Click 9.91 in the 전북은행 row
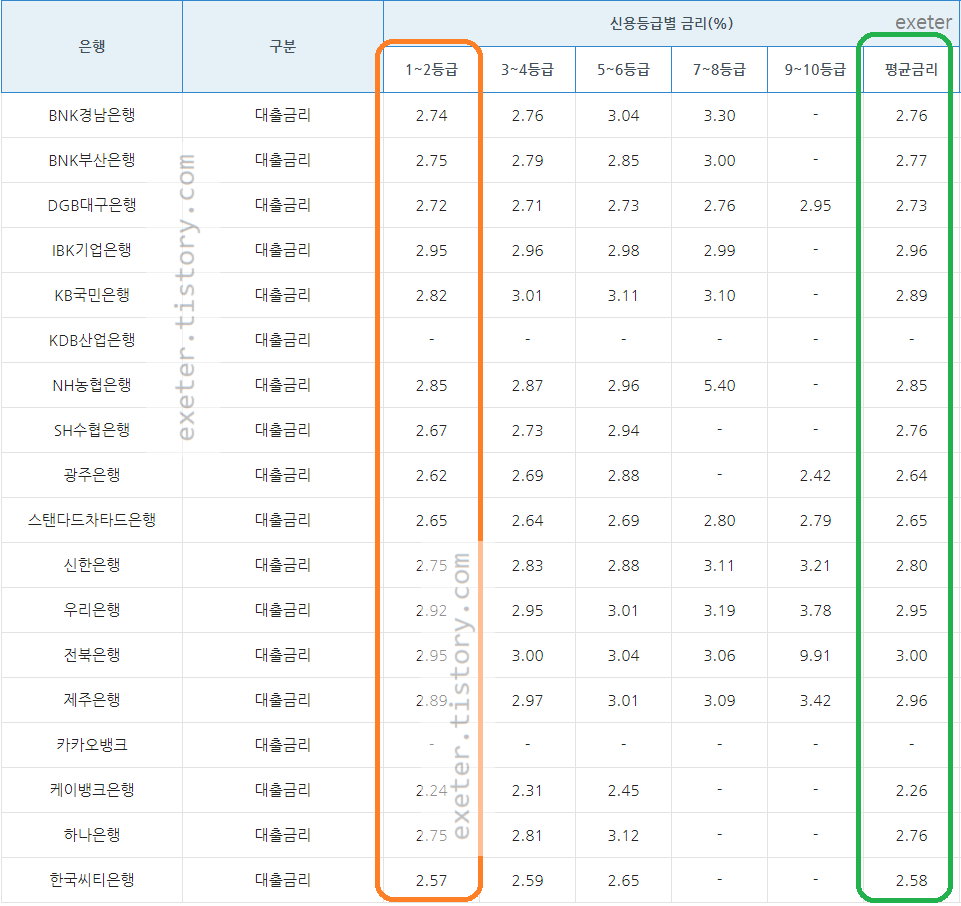 click(815, 656)
